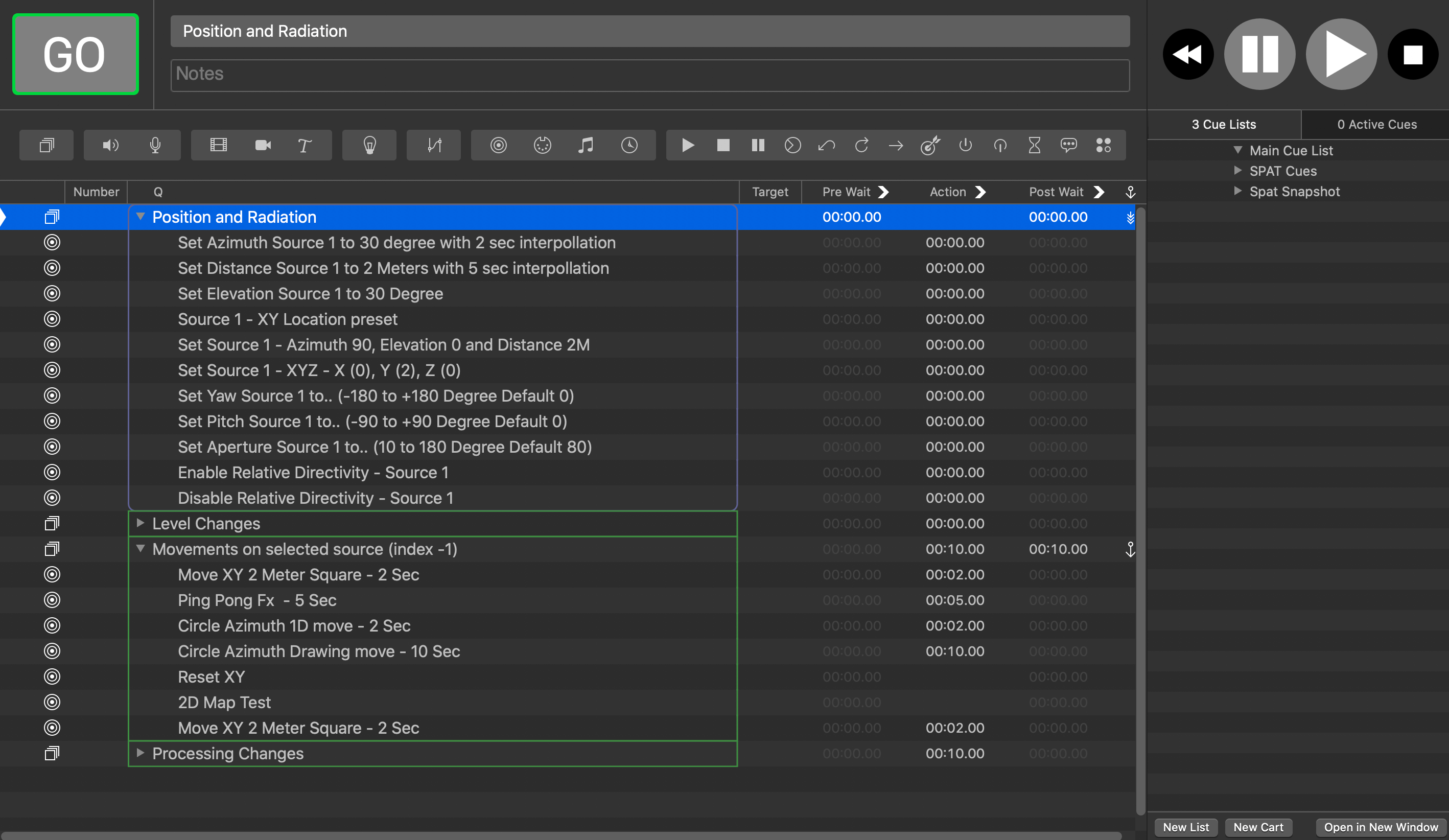Add a Network cue with the target icon
Viewport: 1449px width, 840px height.
tap(498, 146)
